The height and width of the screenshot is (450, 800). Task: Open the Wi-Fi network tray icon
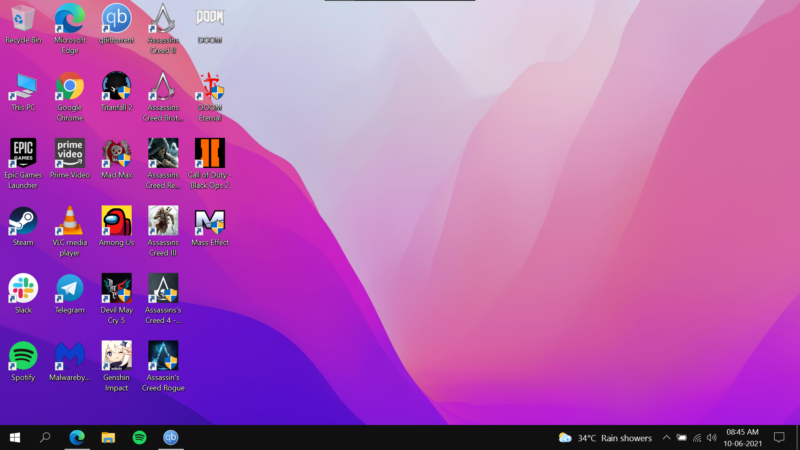coord(697,437)
